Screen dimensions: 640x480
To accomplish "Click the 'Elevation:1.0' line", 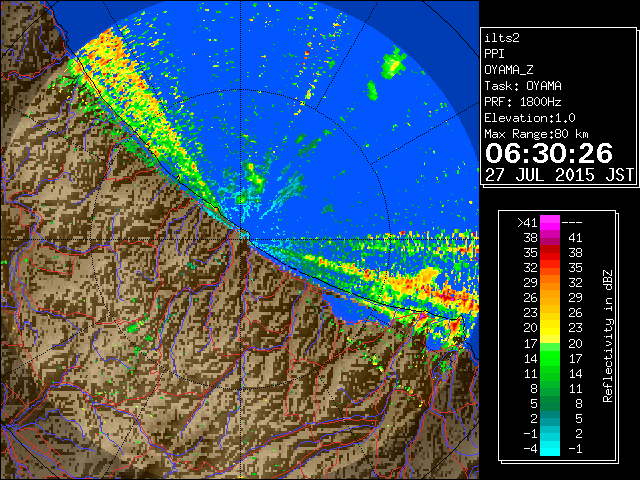I will pyautogui.click(x=530, y=118).
